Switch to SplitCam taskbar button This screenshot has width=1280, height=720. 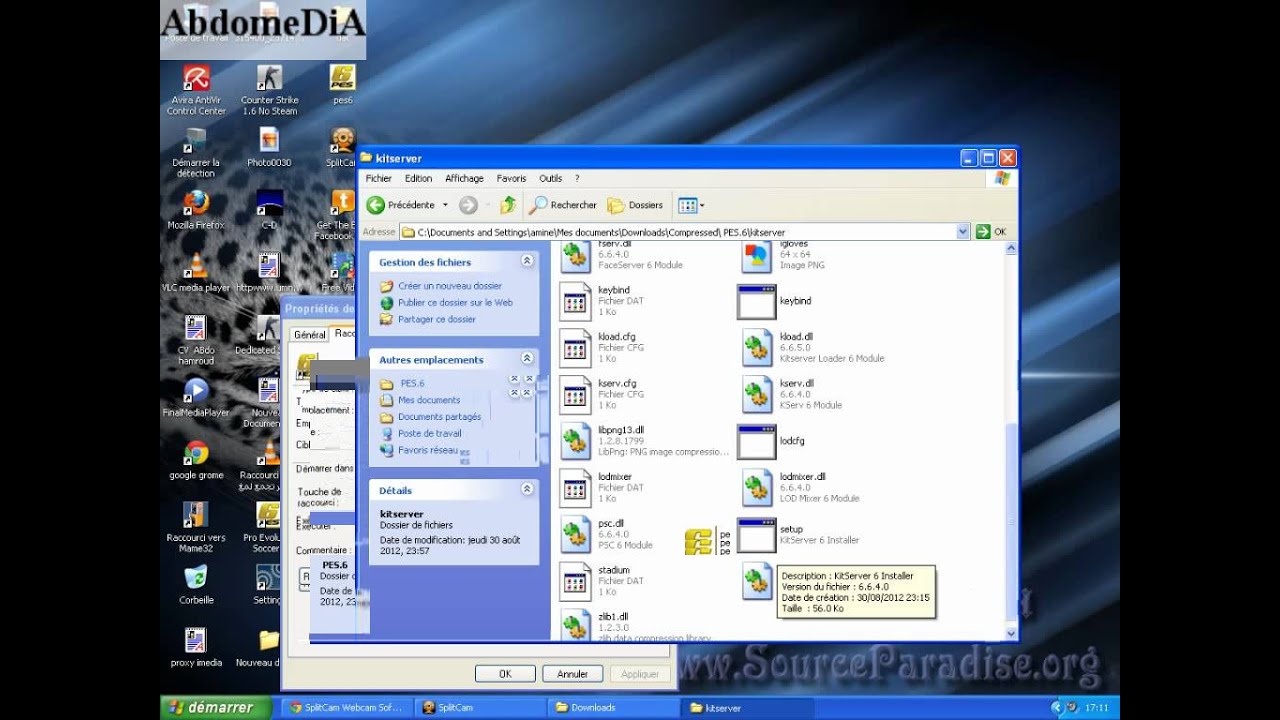coord(478,707)
